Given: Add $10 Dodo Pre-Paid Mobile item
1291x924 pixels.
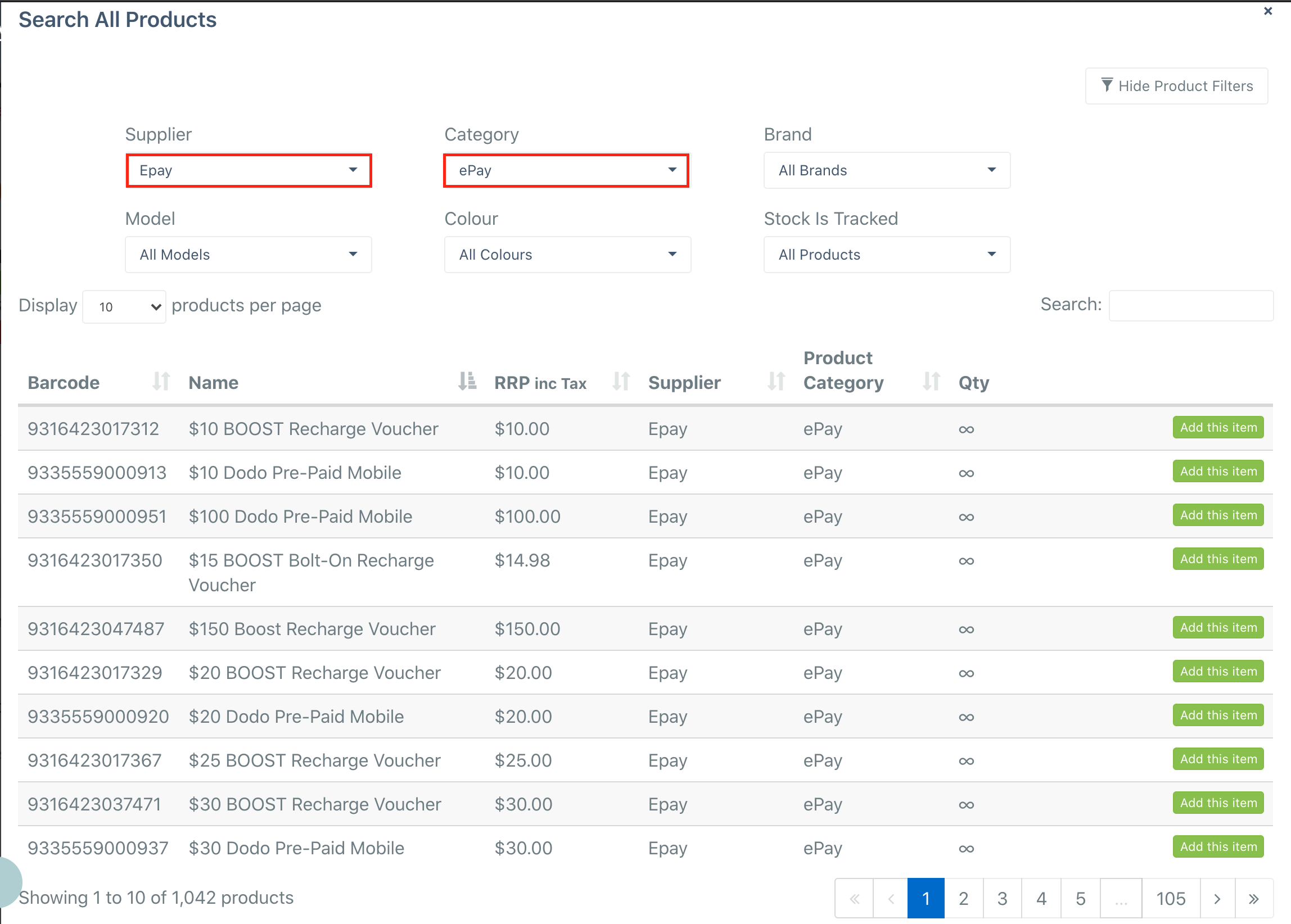Looking at the screenshot, I should pyautogui.click(x=1217, y=471).
